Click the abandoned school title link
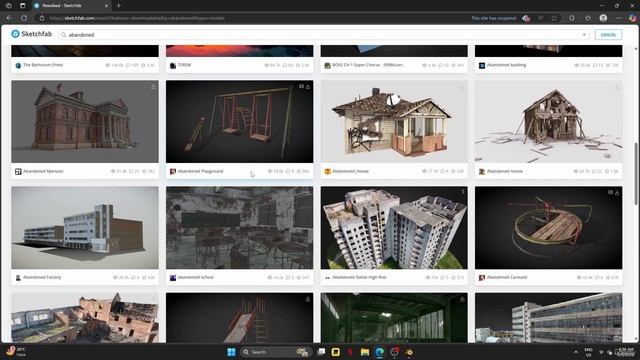The height and width of the screenshot is (360, 640). (x=195, y=277)
